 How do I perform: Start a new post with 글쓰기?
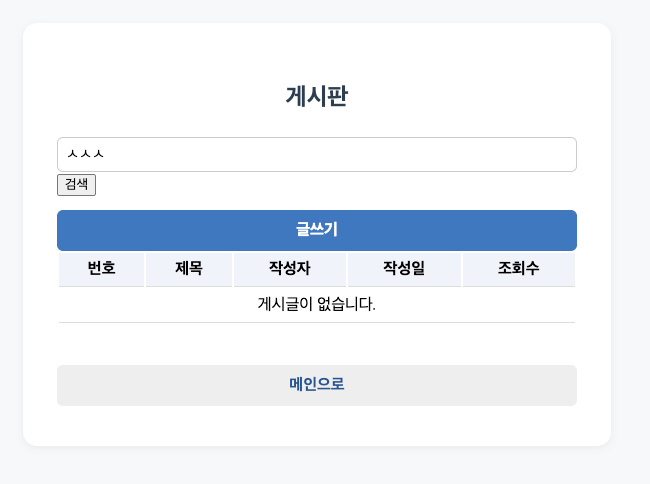point(317,230)
